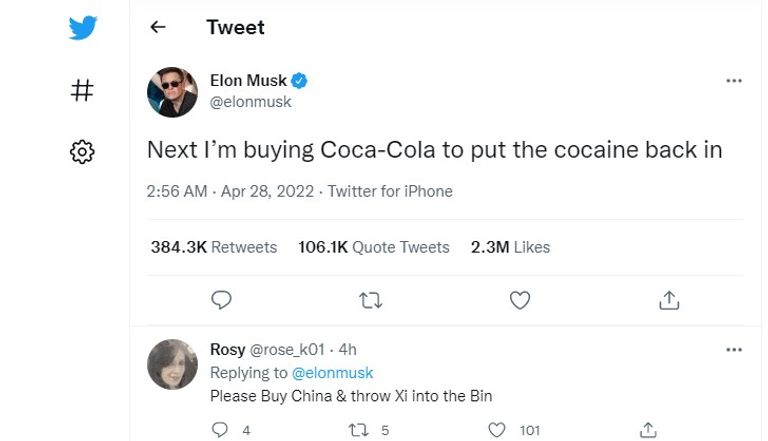Screen dimensions: 768x441
Task: Retweet the Coca-Cola tweet
Action: click(371, 299)
